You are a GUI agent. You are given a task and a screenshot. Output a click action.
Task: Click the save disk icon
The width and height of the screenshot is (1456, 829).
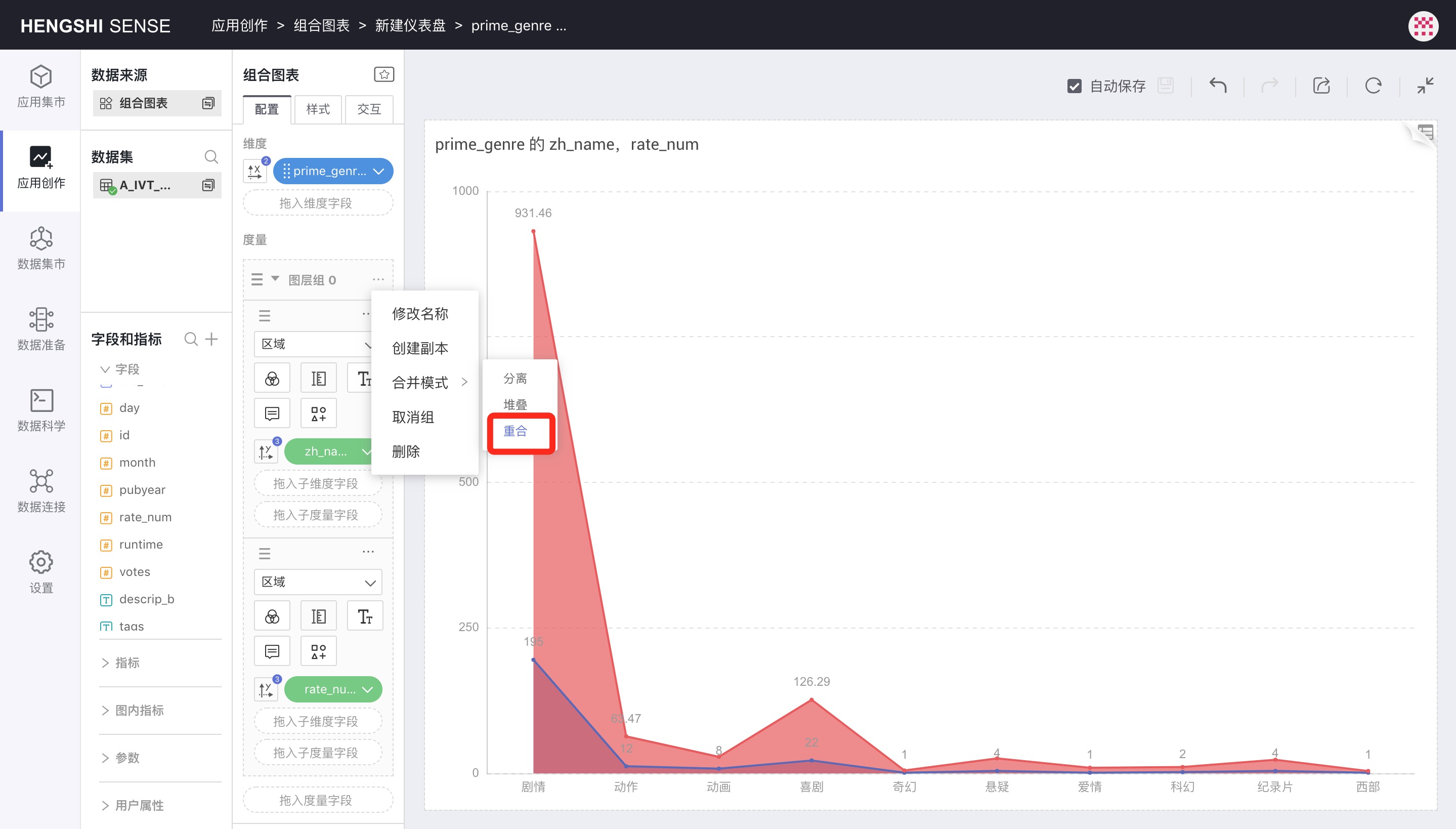pyautogui.click(x=1165, y=86)
